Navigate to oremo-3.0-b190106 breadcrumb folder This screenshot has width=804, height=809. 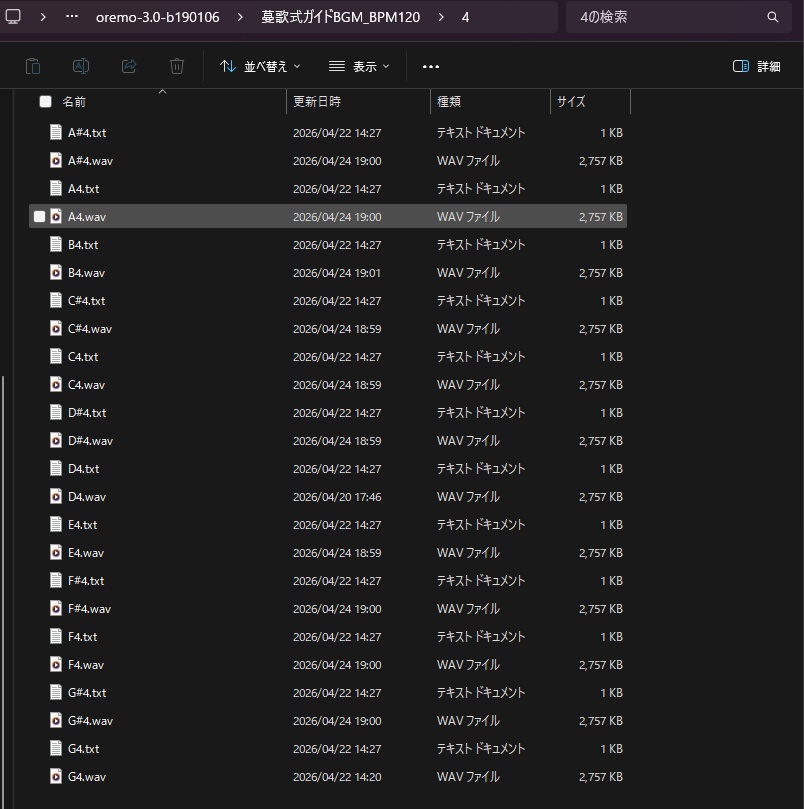pos(157,17)
